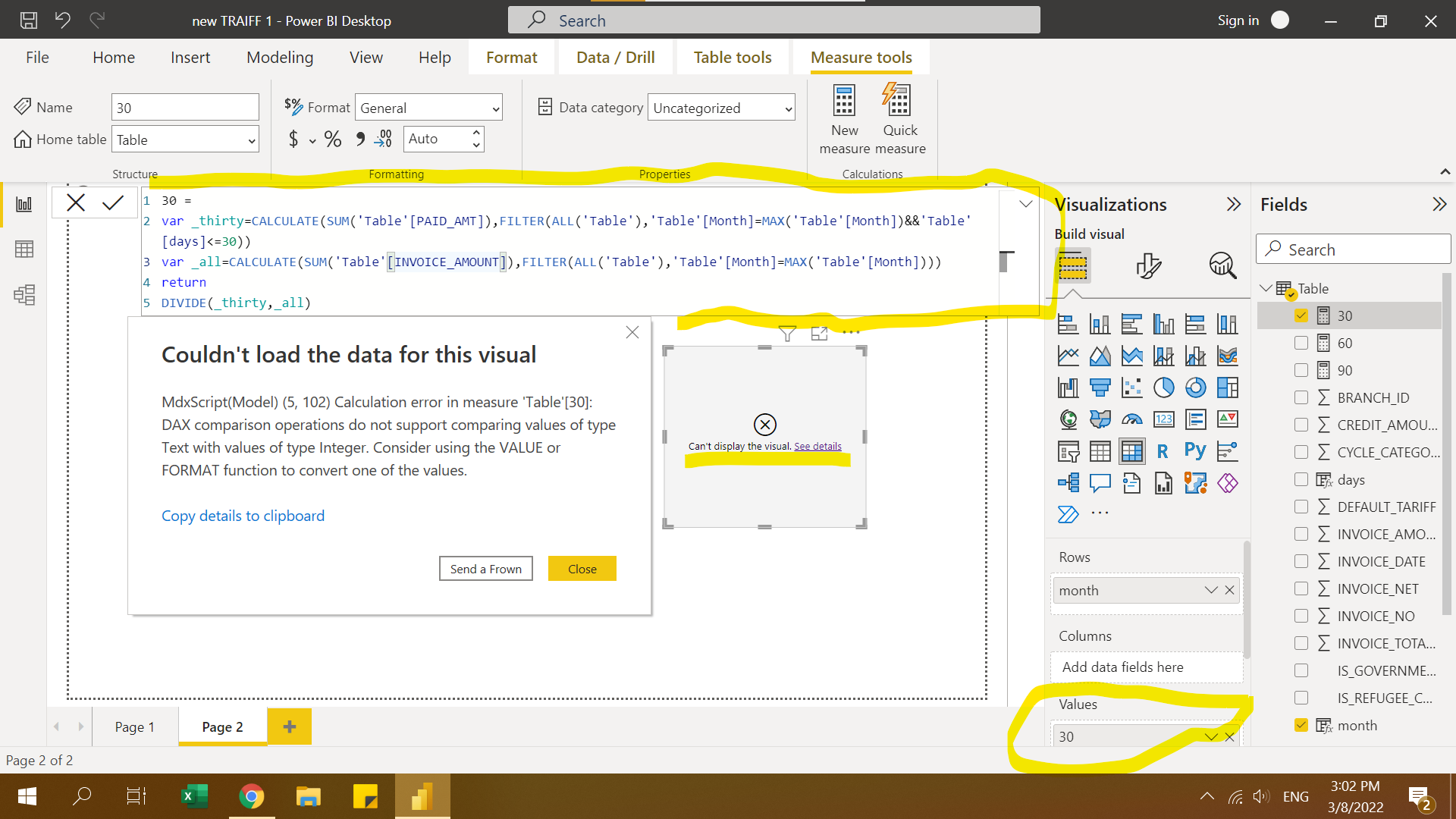Click the Fields search box

(x=1354, y=249)
